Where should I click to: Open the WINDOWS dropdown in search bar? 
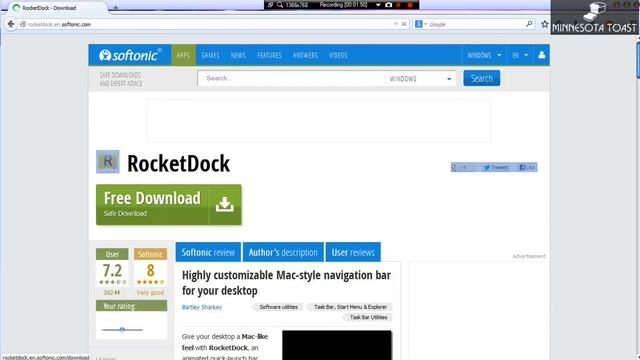[420, 79]
